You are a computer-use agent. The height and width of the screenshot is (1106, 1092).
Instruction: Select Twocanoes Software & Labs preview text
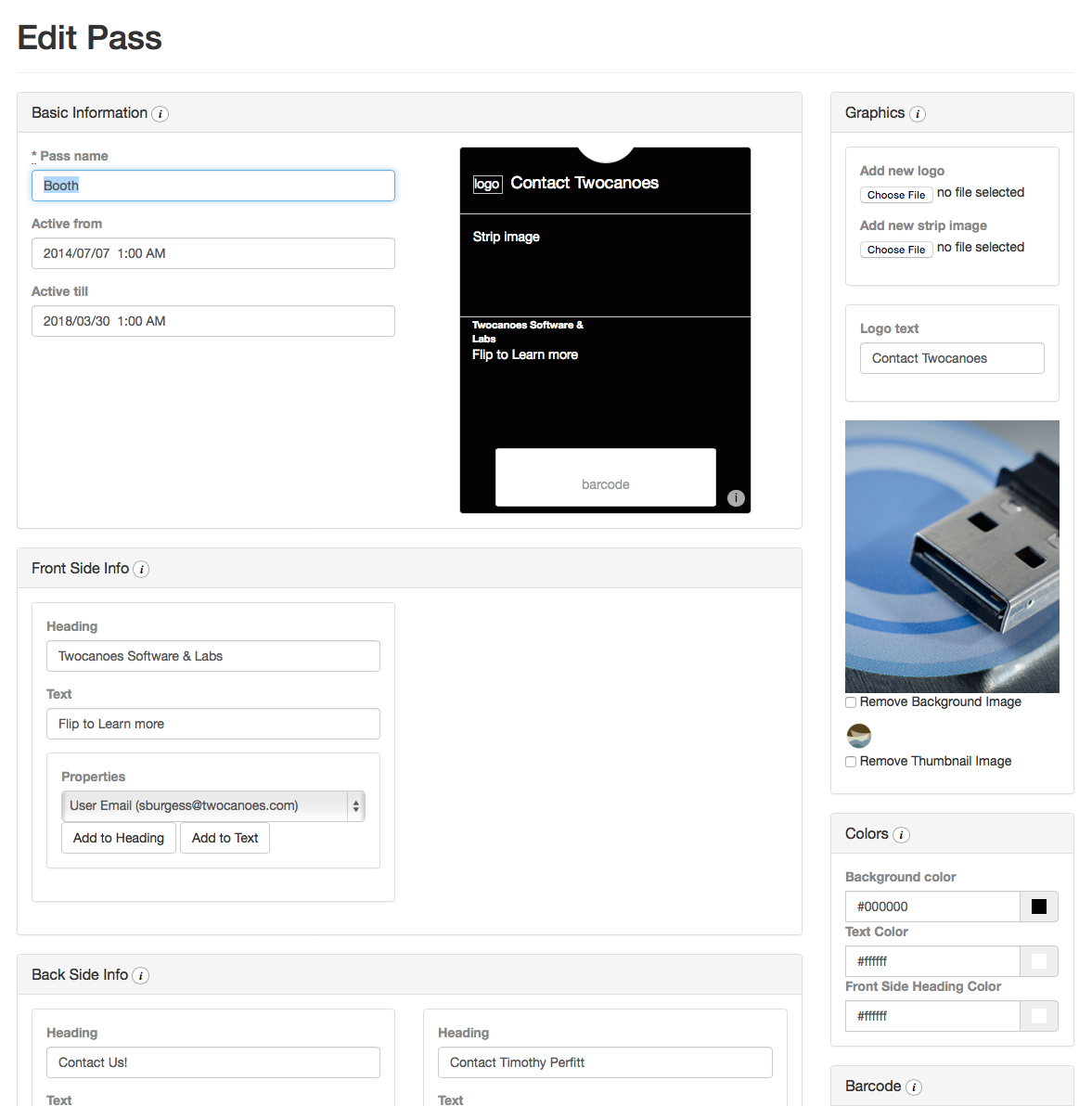pyautogui.click(x=528, y=331)
